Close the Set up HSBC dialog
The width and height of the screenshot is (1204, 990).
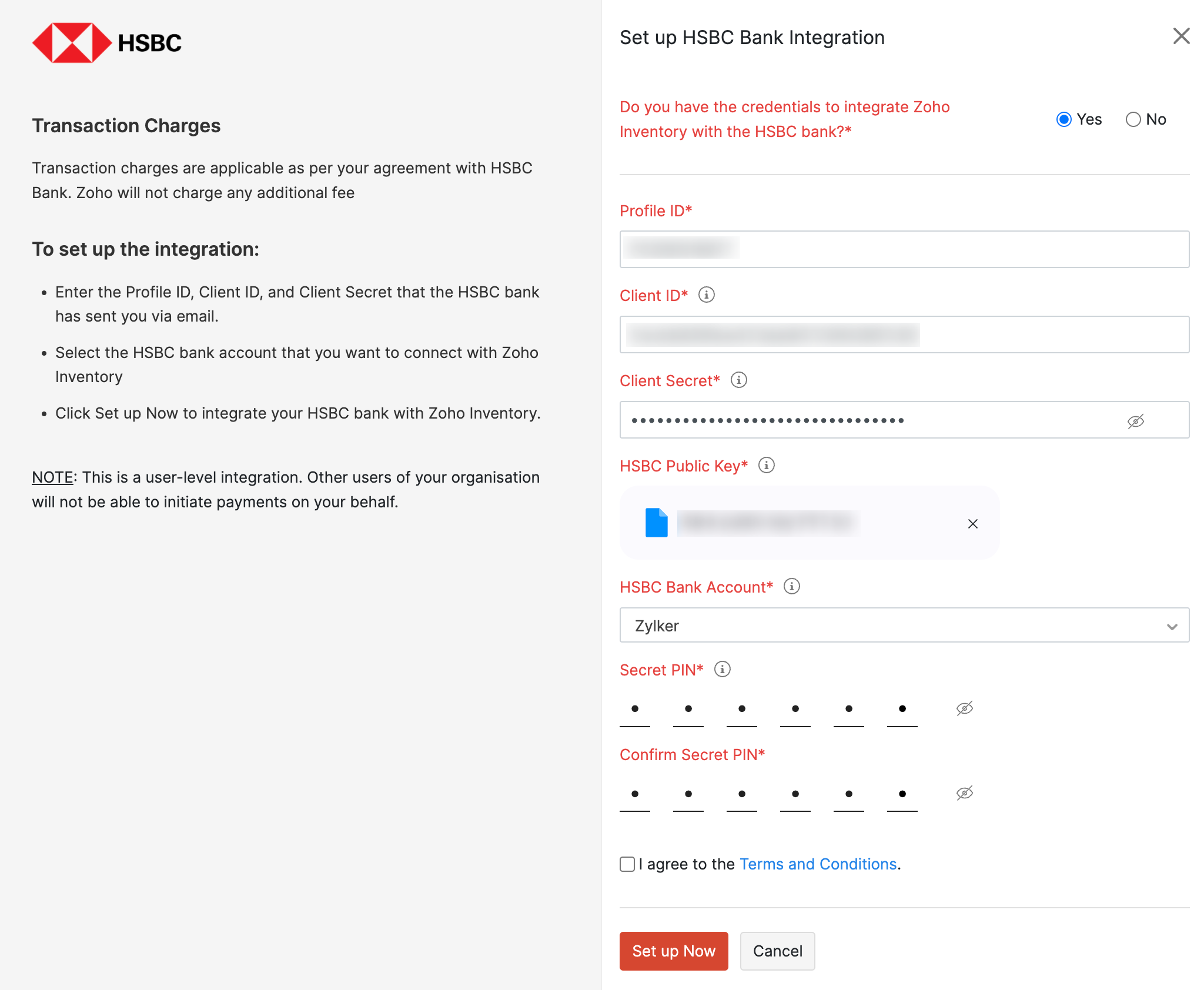(x=1181, y=36)
